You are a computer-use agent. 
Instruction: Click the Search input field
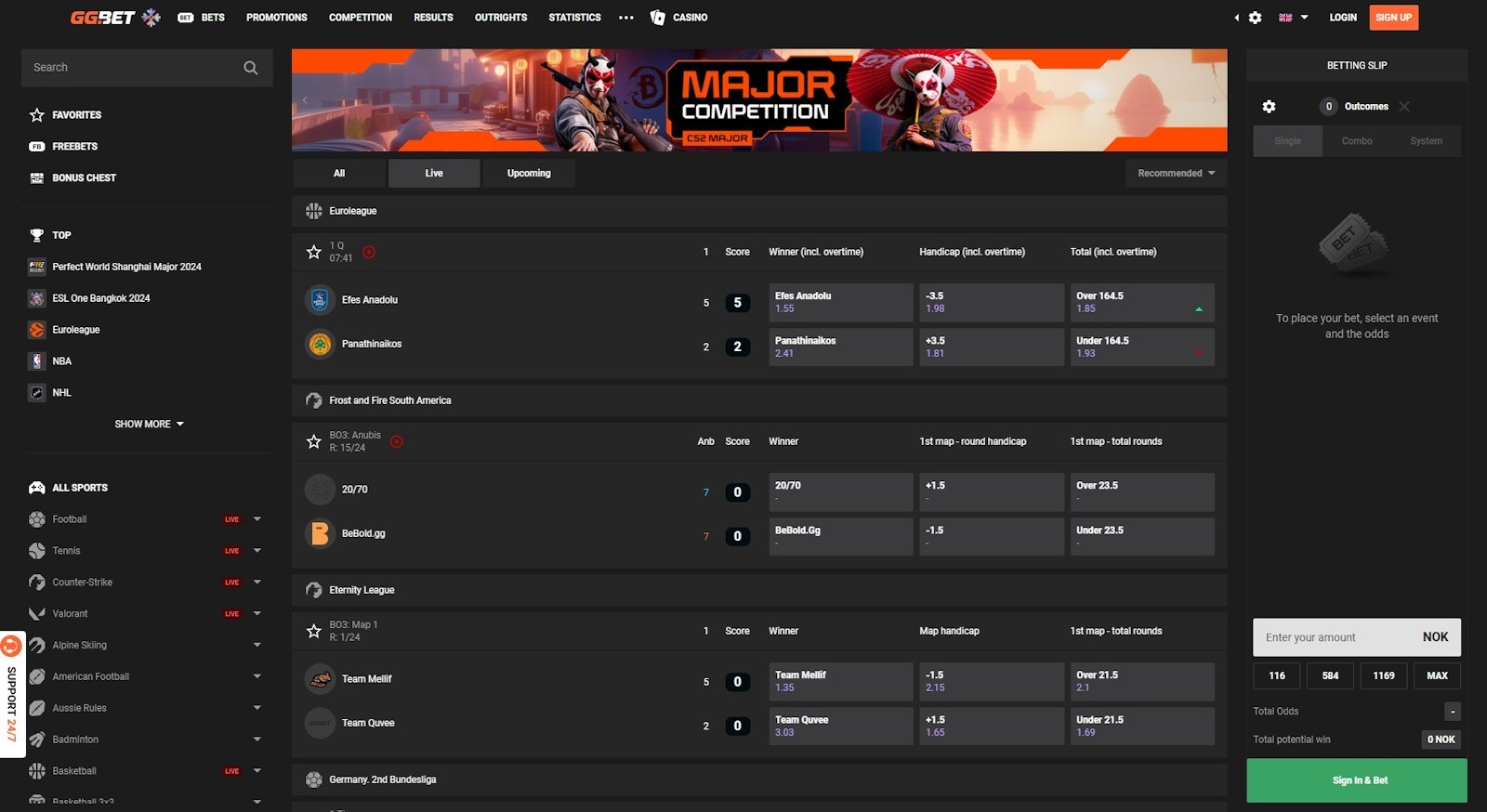tap(147, 68)
